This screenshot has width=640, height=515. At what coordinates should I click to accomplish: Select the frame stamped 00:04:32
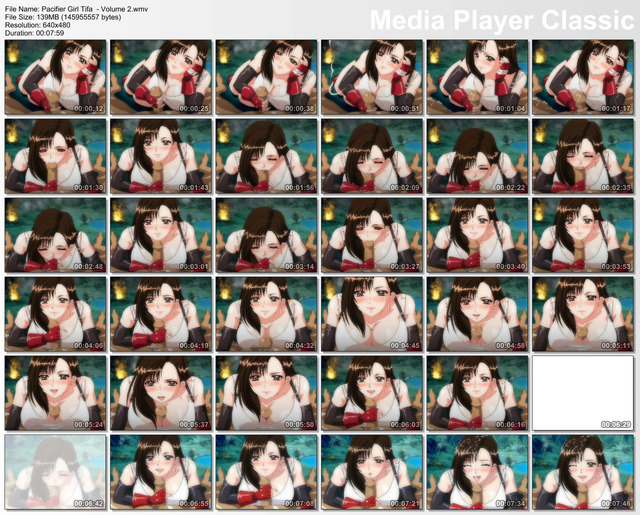tap(266, 314)
